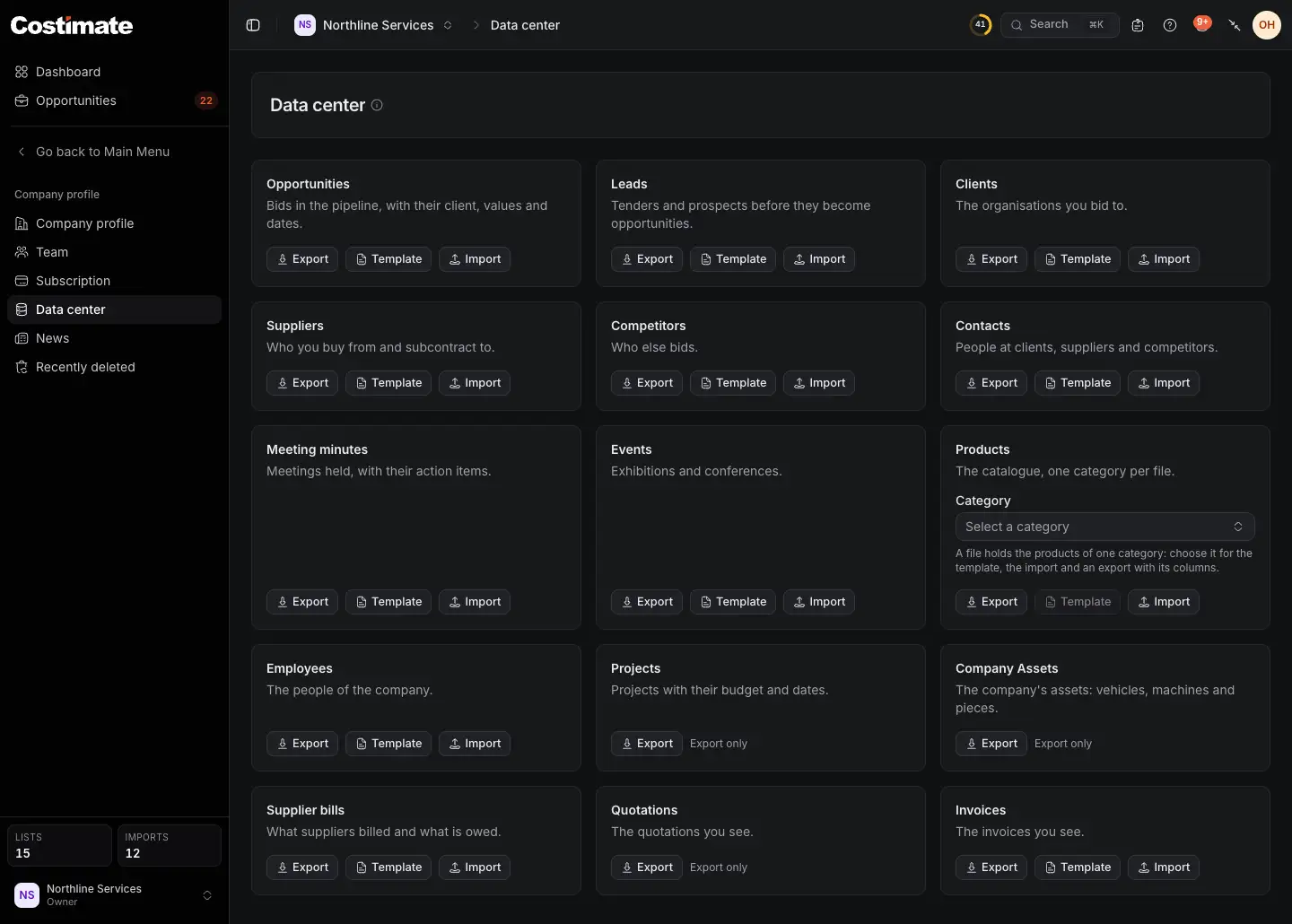Download the Leads template
Screen dimensions: 1292x924
[x=733, y=259]
